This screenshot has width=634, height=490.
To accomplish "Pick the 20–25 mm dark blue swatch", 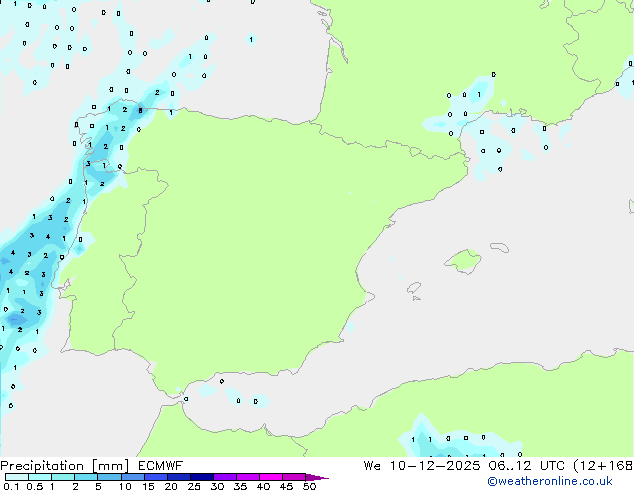I will (179, 477).
